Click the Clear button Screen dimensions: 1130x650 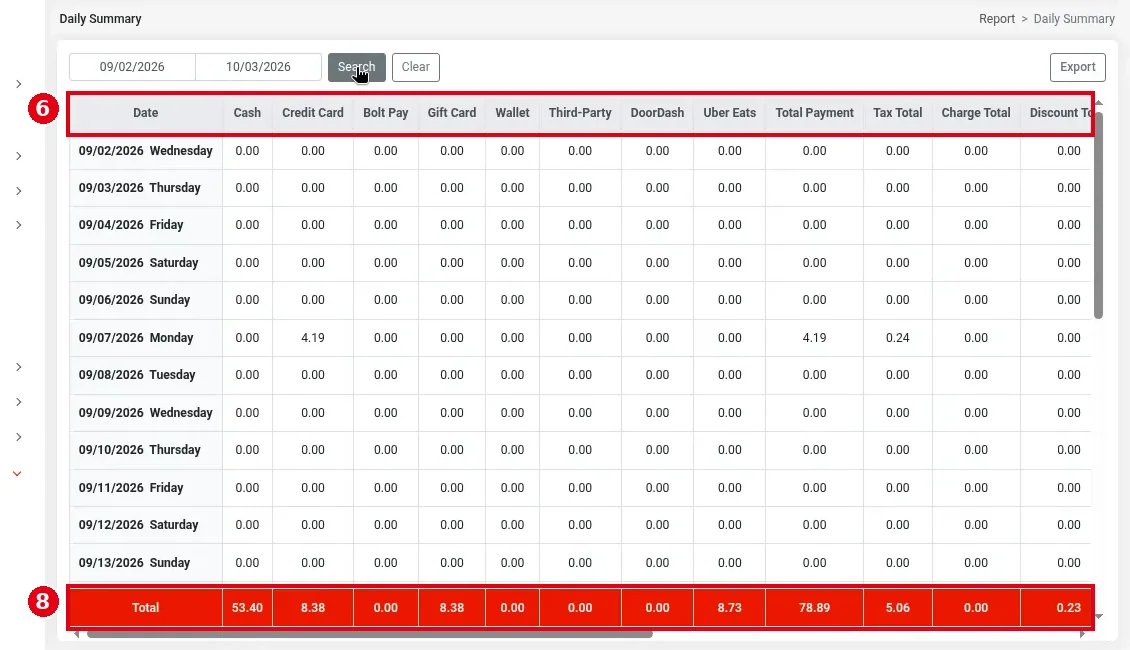tap(416, 67)
